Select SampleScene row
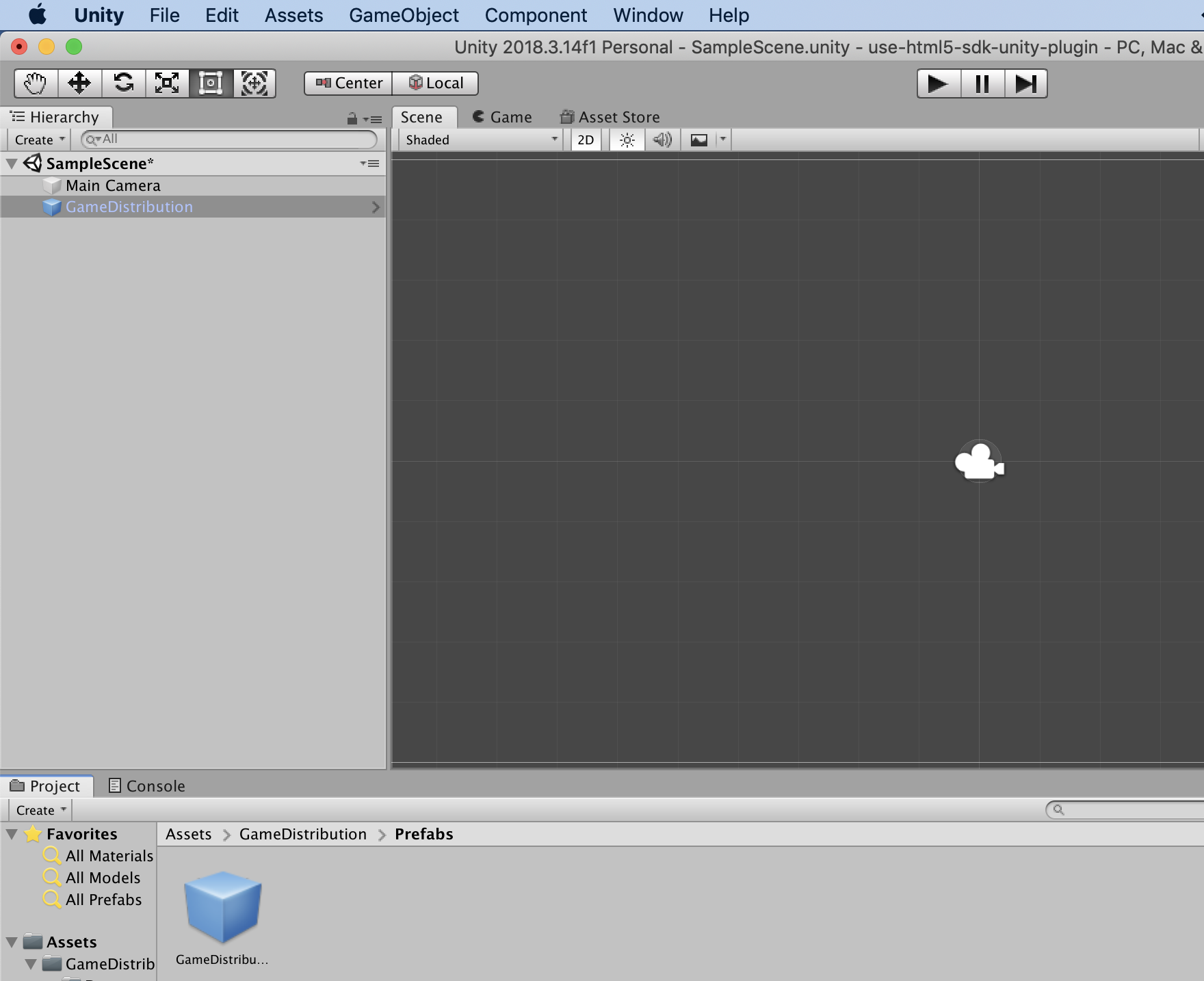The width and height of the screenshot is (1204, 981). tap(193, 163)
